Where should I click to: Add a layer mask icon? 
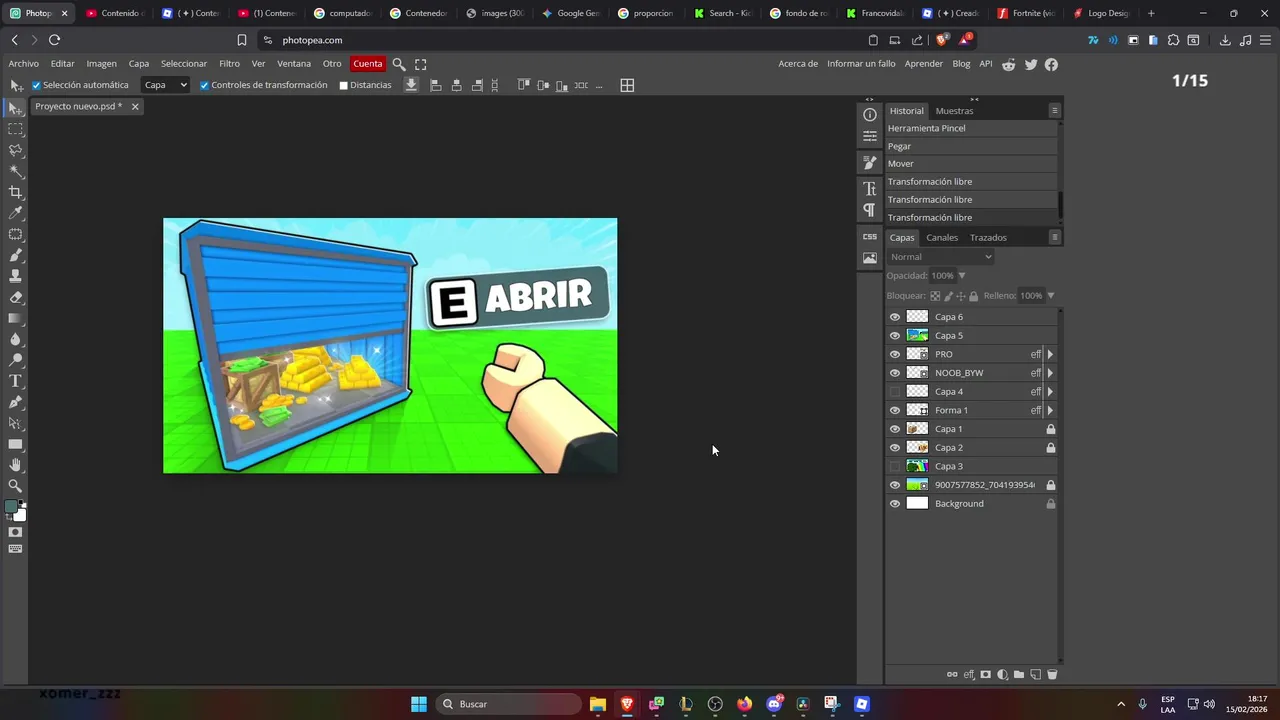(x=986, y=675)
